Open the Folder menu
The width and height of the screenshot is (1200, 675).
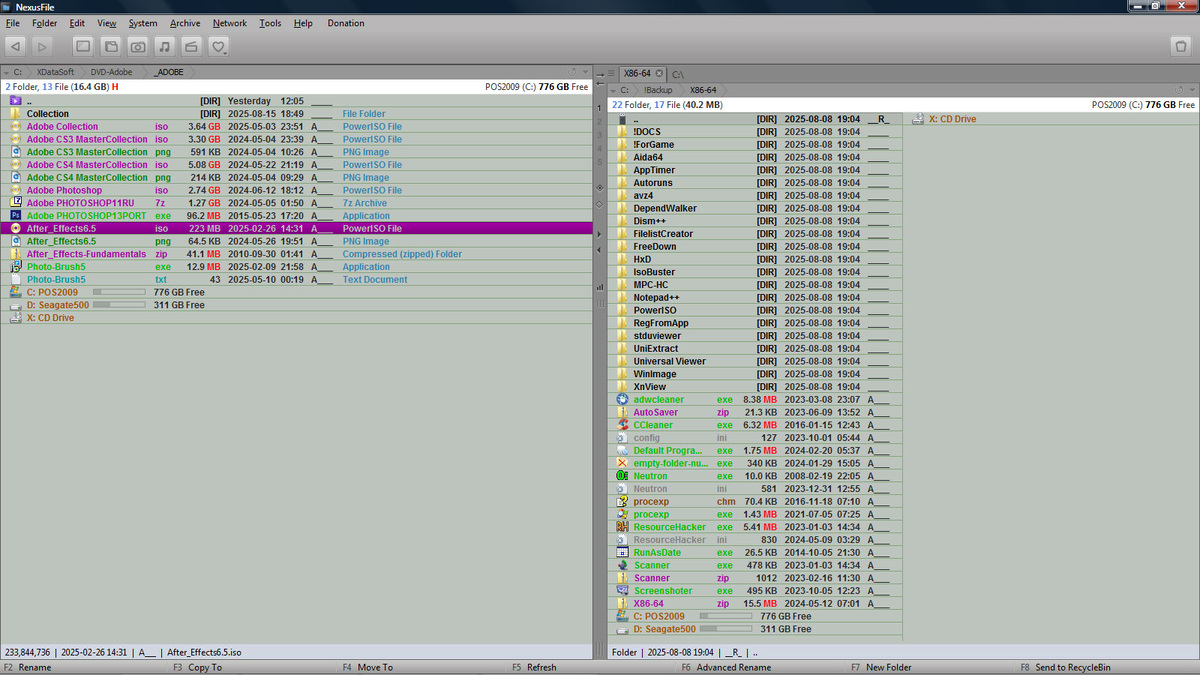coord(45,23)
